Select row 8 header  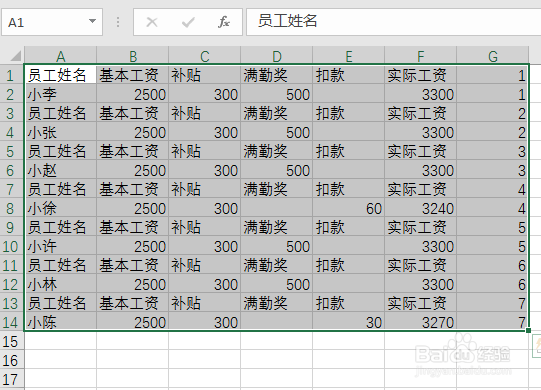(x=12, y=208)
